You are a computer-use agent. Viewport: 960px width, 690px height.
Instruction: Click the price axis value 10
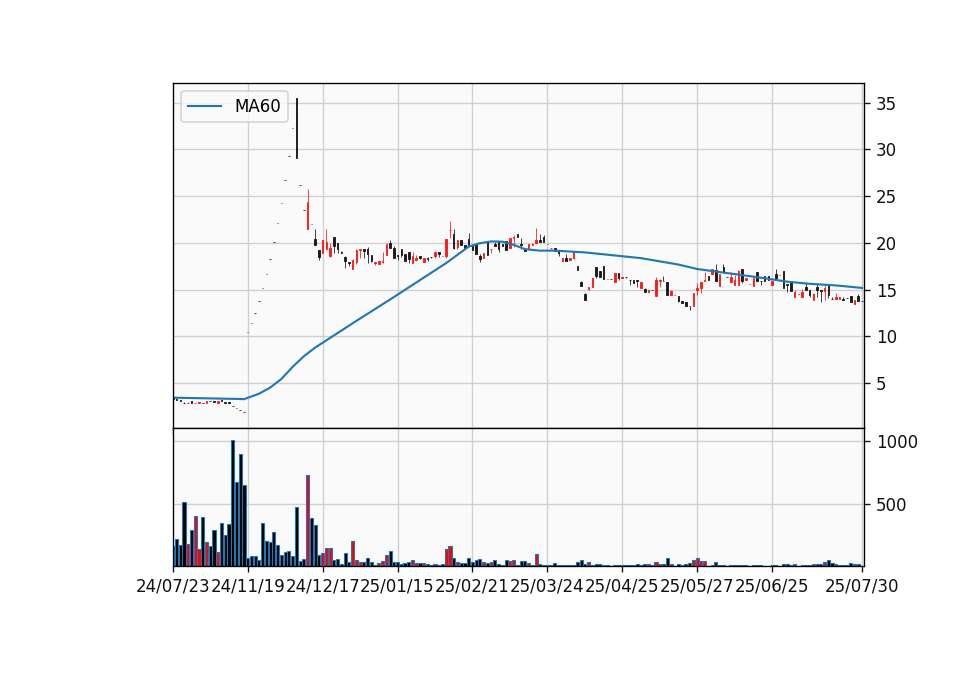pyautogui.click(x=886, y=337)
